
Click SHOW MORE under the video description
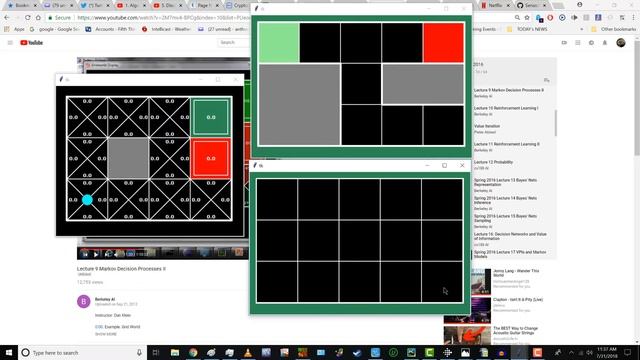click(x=106, y=334)
